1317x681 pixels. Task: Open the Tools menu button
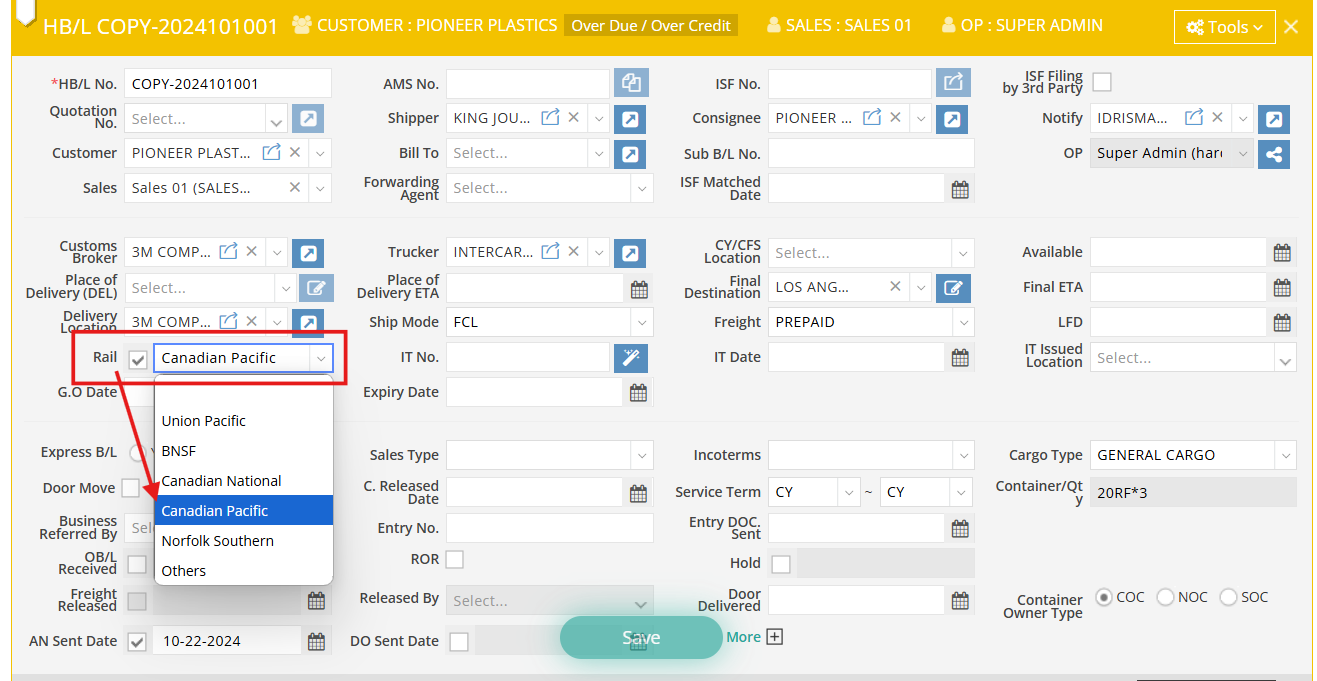pos(1224,27)
